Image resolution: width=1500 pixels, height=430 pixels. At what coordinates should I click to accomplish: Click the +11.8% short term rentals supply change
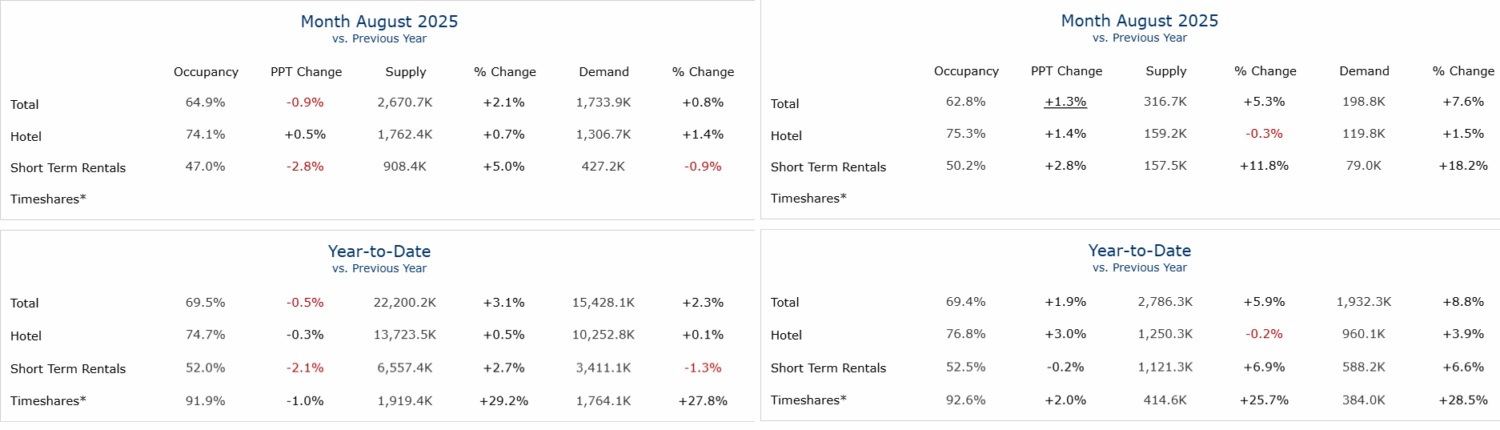tap(1265, 167)
